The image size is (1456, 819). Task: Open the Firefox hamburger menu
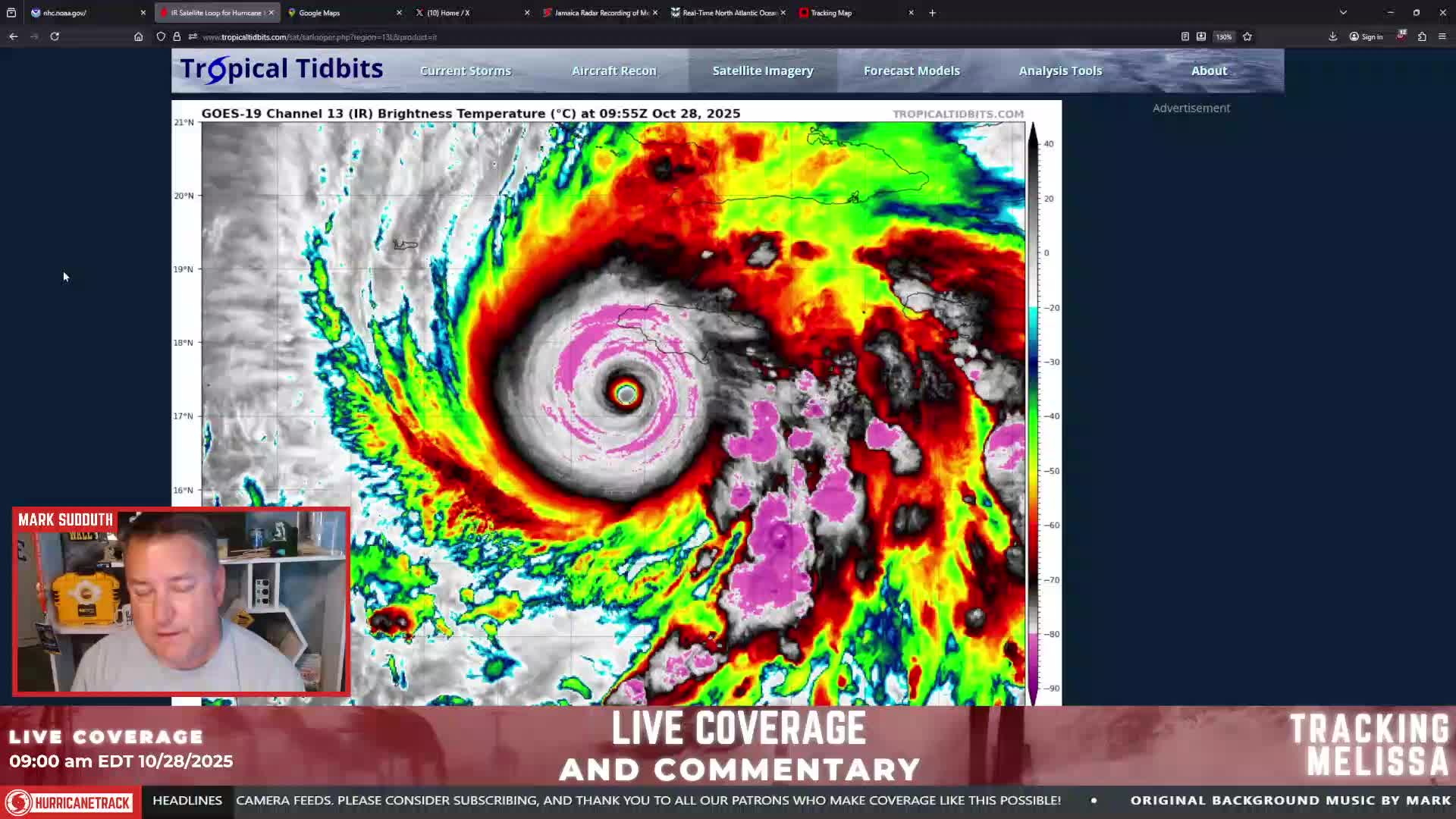tap(1442, 36)
